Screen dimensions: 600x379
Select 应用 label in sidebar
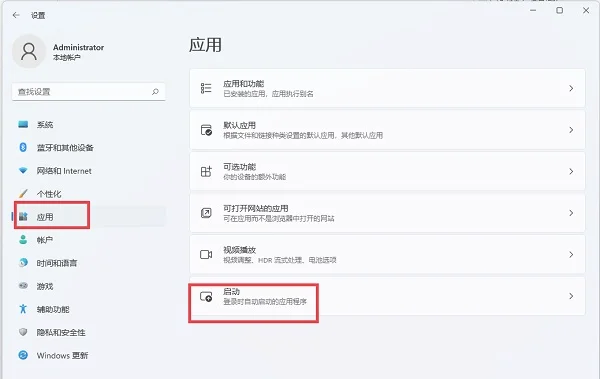pos(45,217)
